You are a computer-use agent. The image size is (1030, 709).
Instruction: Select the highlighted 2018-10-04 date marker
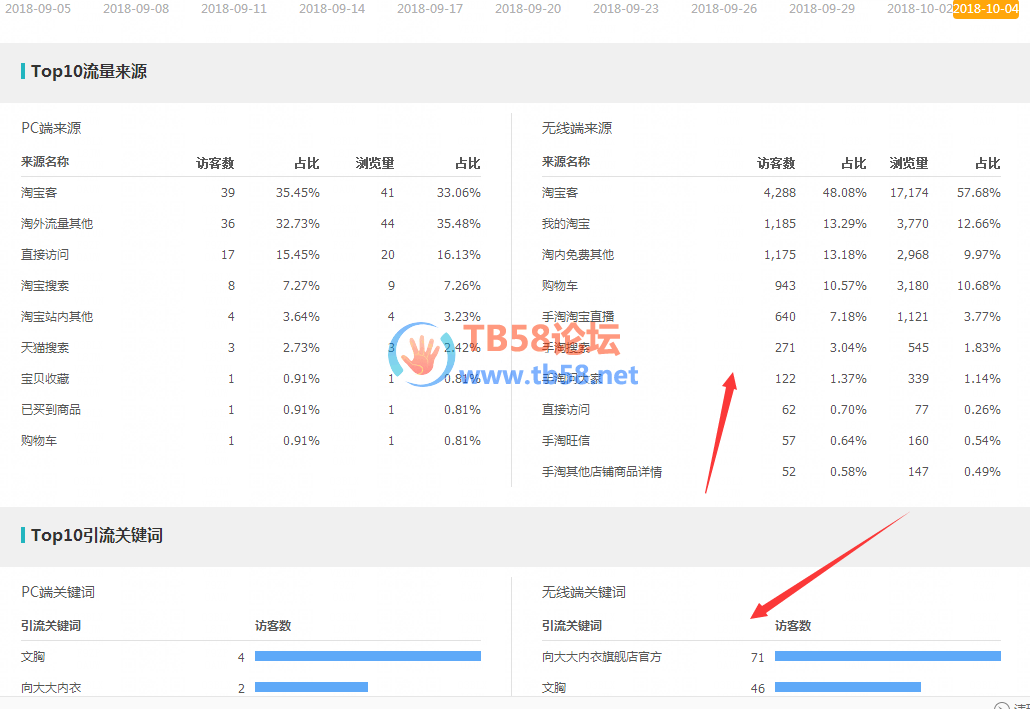point(985,9)
